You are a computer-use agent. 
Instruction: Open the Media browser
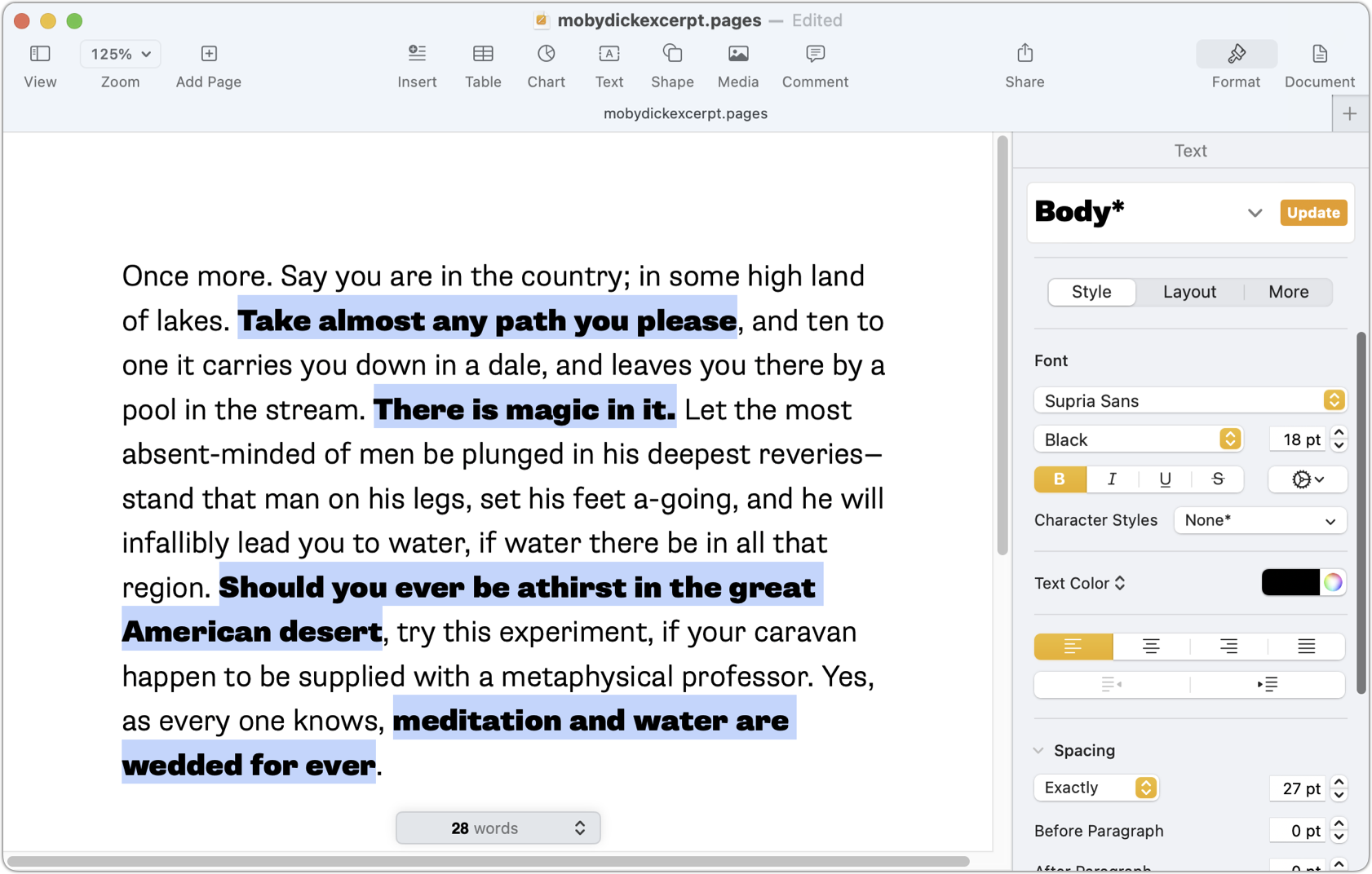click(737, 65)
